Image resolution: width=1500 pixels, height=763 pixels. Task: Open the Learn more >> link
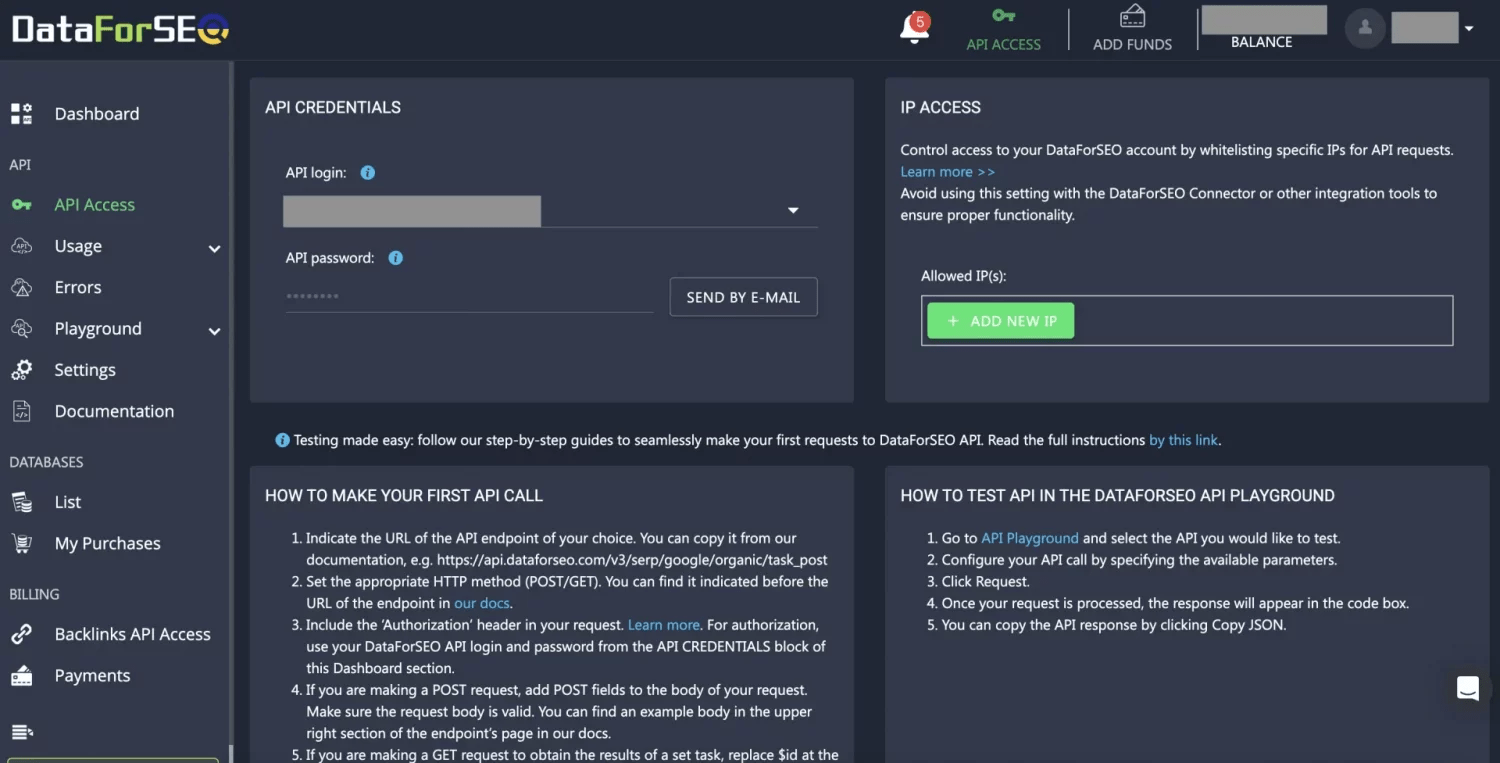948,172
